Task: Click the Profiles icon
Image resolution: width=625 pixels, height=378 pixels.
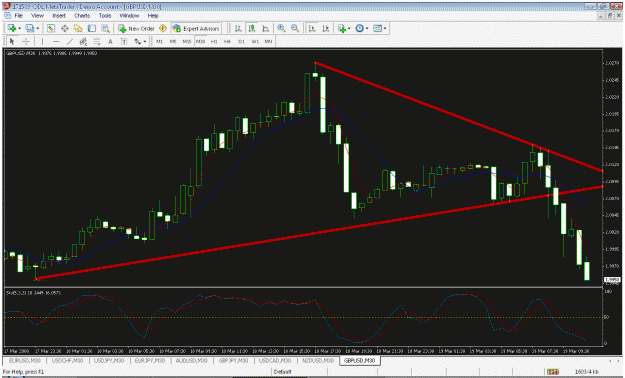Action: pos(29,28)
